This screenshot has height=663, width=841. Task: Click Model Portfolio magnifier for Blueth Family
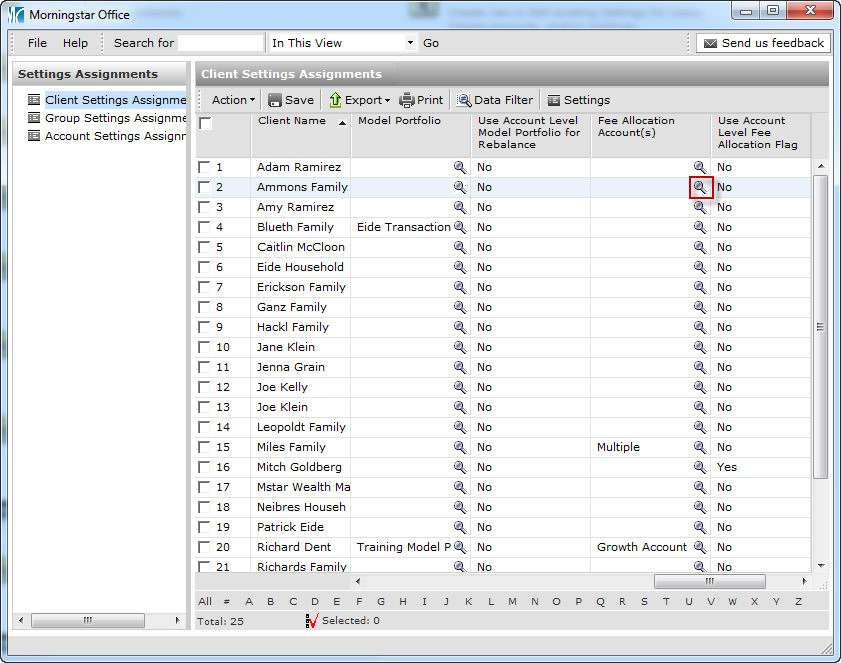(460, 227)
